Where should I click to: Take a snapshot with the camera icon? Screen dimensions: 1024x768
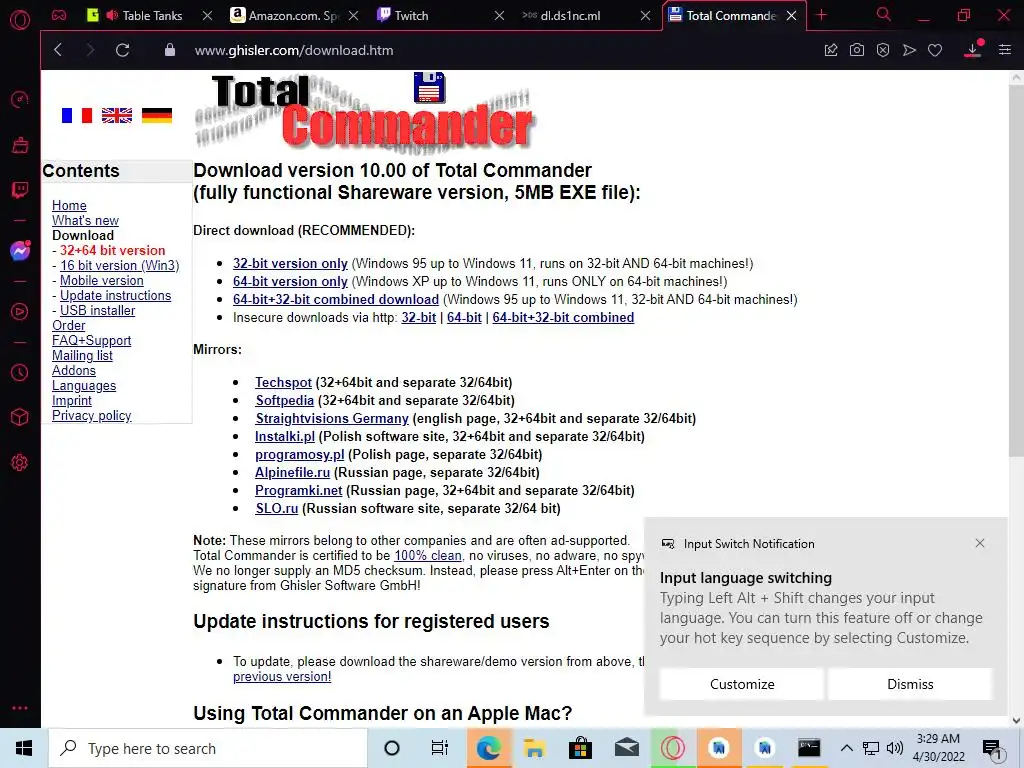point(857,50)
